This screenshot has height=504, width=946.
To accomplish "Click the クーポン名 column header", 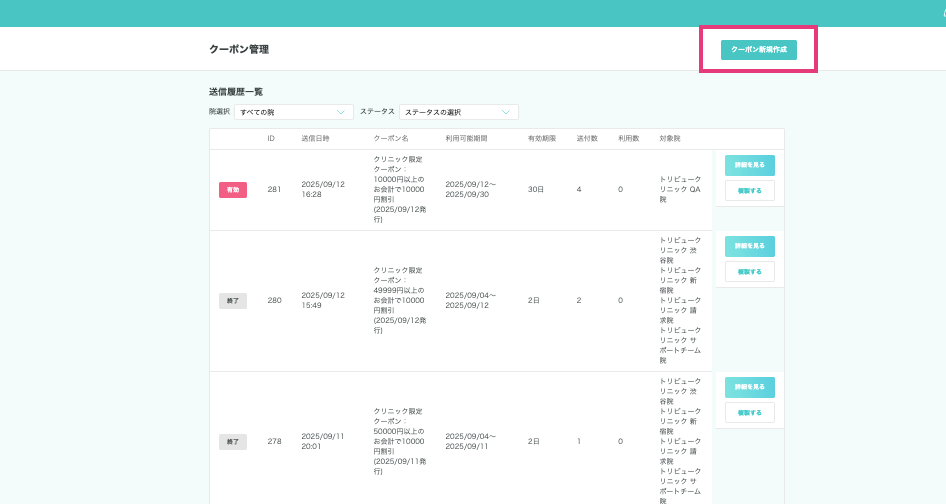I will (x=391, y=138).
